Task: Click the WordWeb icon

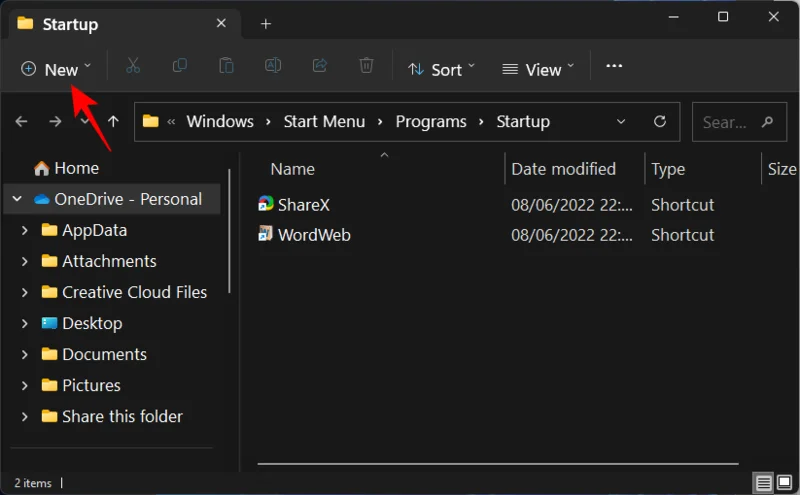Action: click(266, 234)
